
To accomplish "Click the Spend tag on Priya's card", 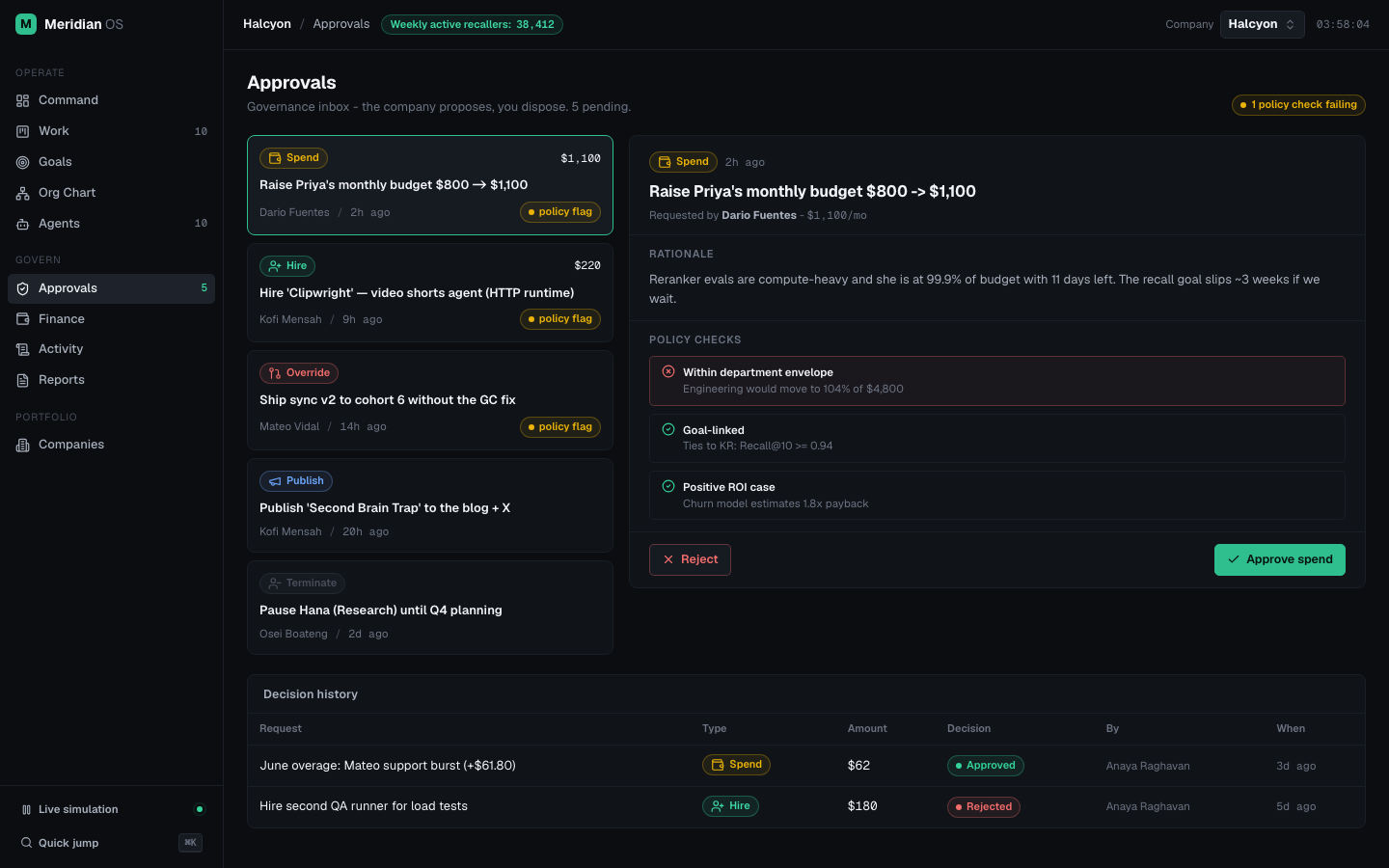I will (293, 158).
